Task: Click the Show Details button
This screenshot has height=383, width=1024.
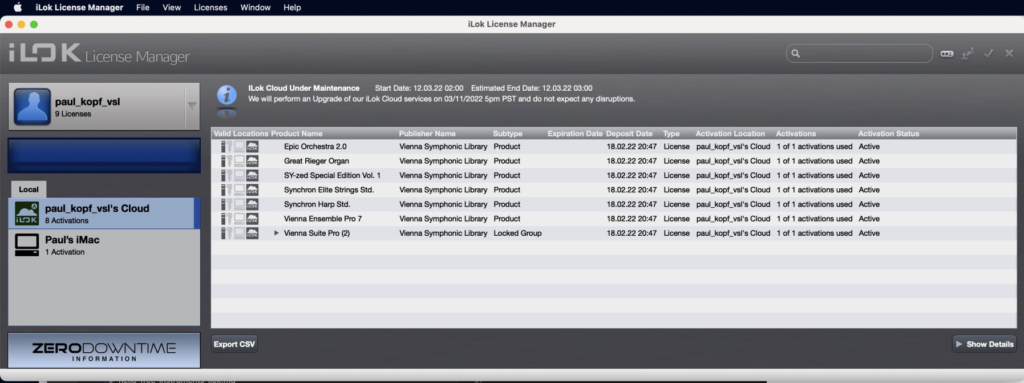Action: pyautogui.click(x=984, y=344)
